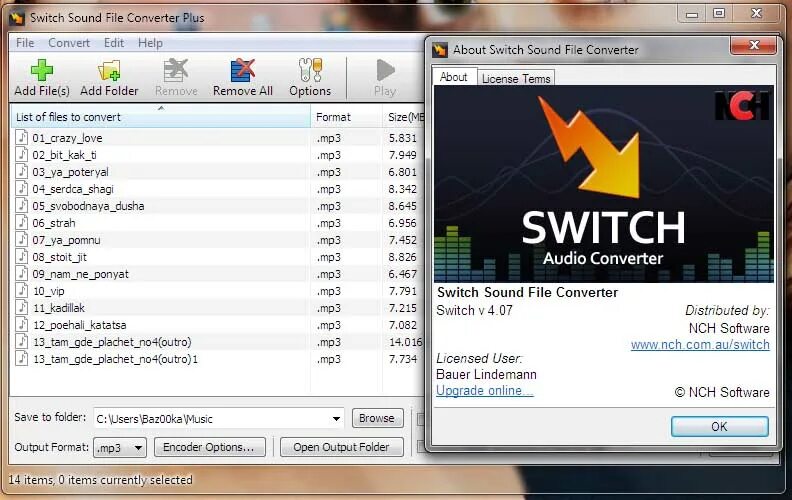Click the file icon beside 08_stoit_jit
792x500 pixels.
21,257
